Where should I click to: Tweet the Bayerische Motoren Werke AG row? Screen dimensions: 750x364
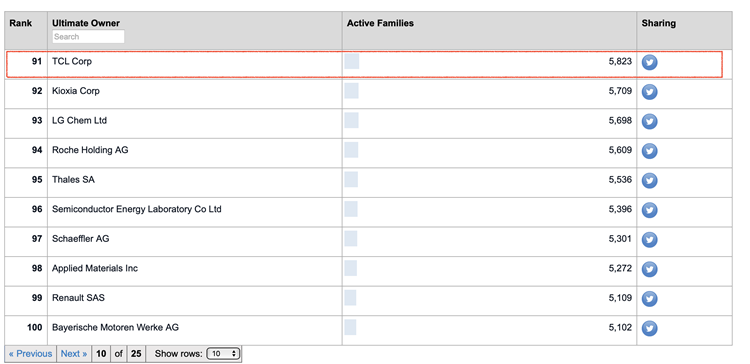click(649, 329)
